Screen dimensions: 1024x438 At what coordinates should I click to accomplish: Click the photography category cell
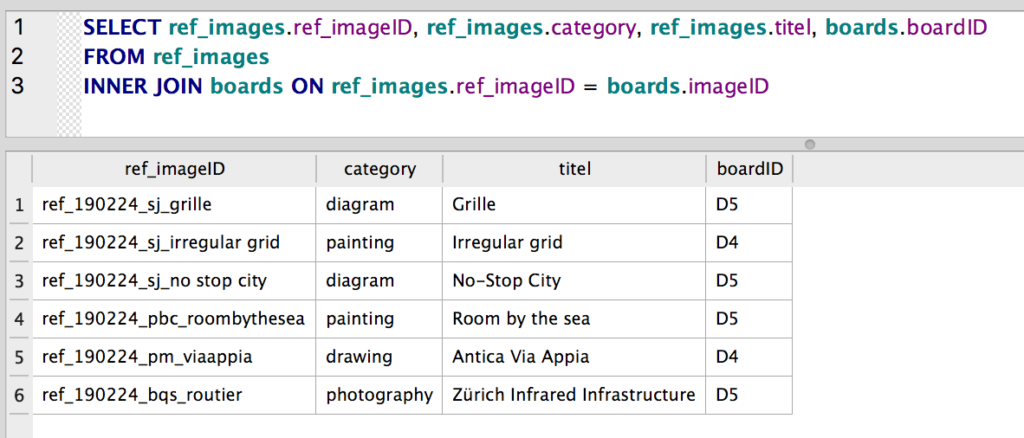tap(379, 395)
